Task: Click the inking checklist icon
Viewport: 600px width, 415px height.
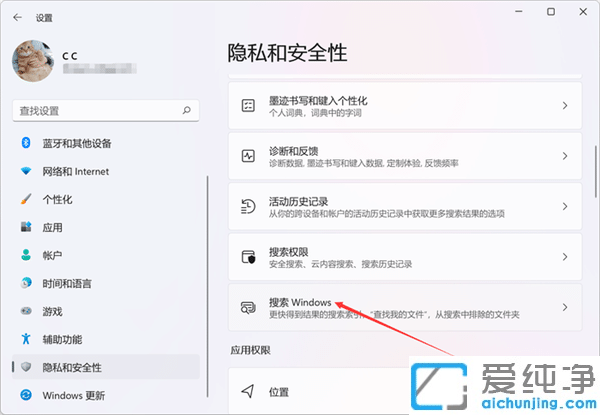Action: pos(248,106)
